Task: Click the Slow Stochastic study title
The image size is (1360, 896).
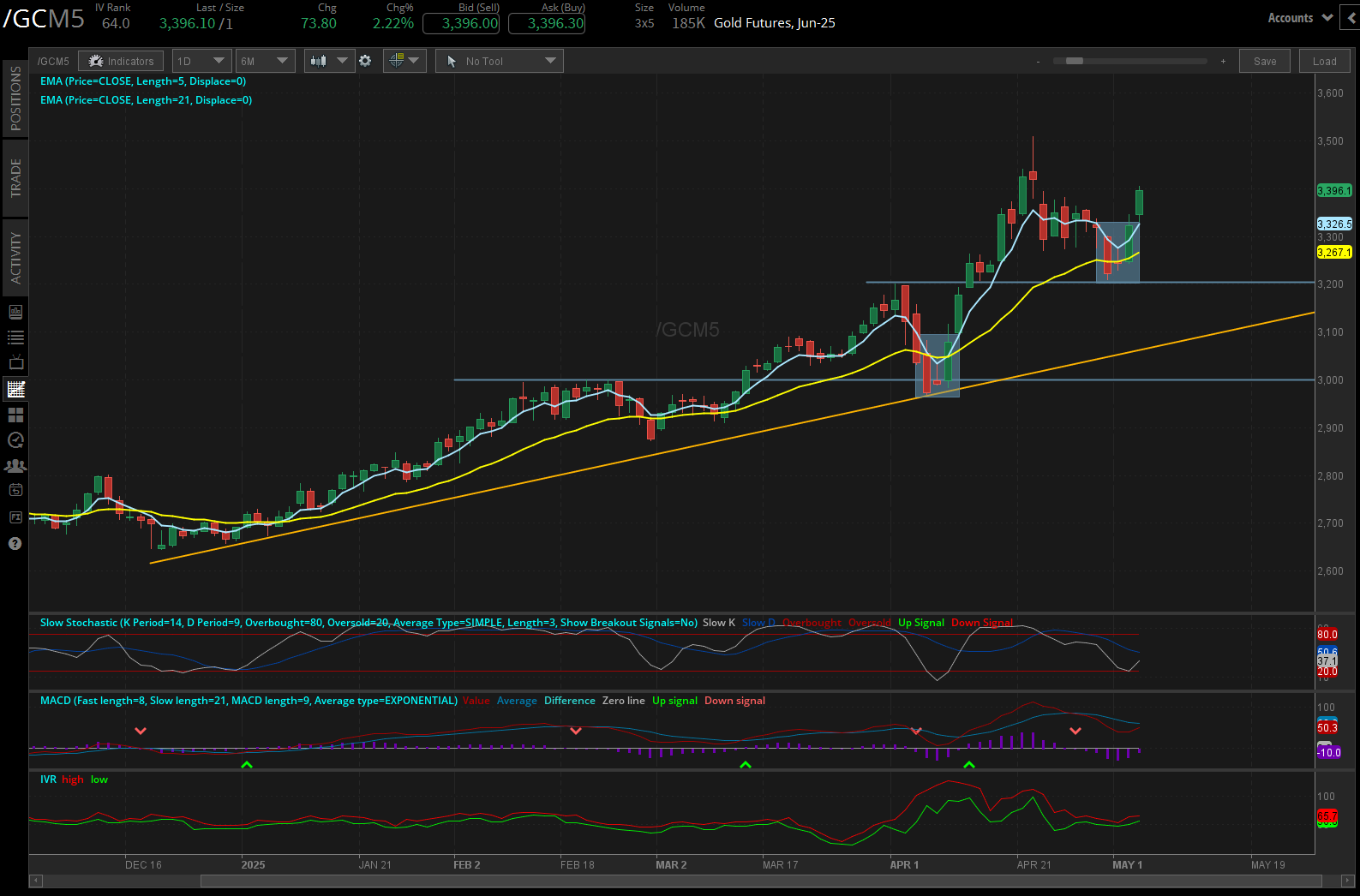Action: 368,623
